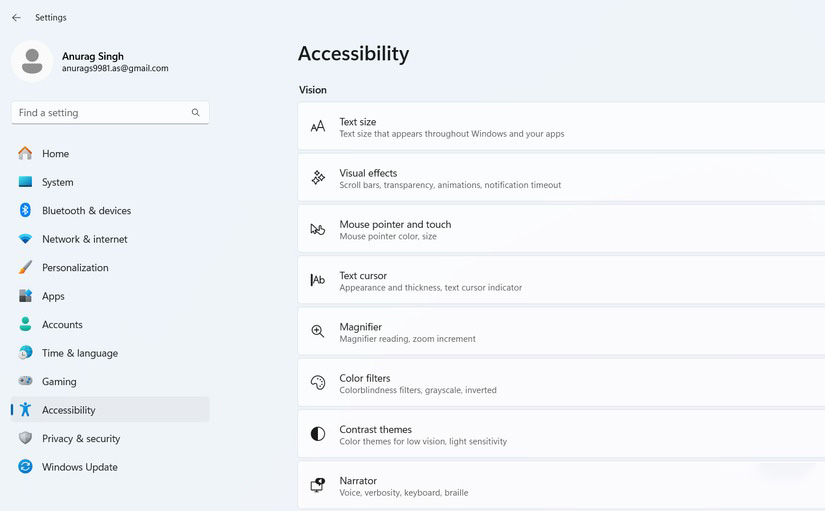Screen dimensions: 825x511
Task: Open Accounts settings label
Action: (x=62, y=324)
